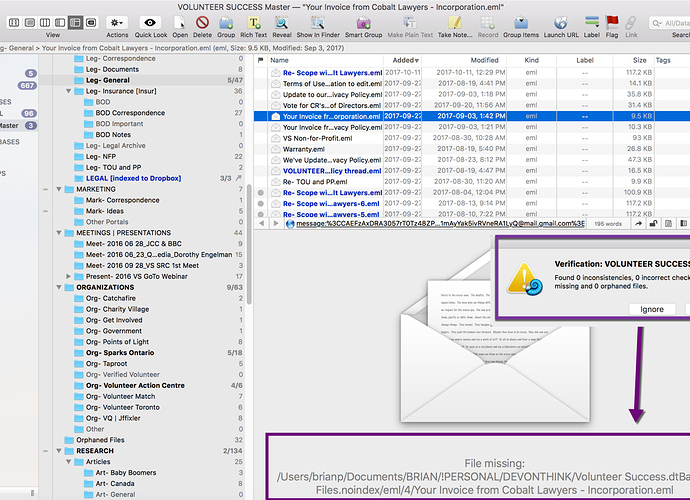Sort list by Kind column
Screen dimensions: 690x500
532,60
